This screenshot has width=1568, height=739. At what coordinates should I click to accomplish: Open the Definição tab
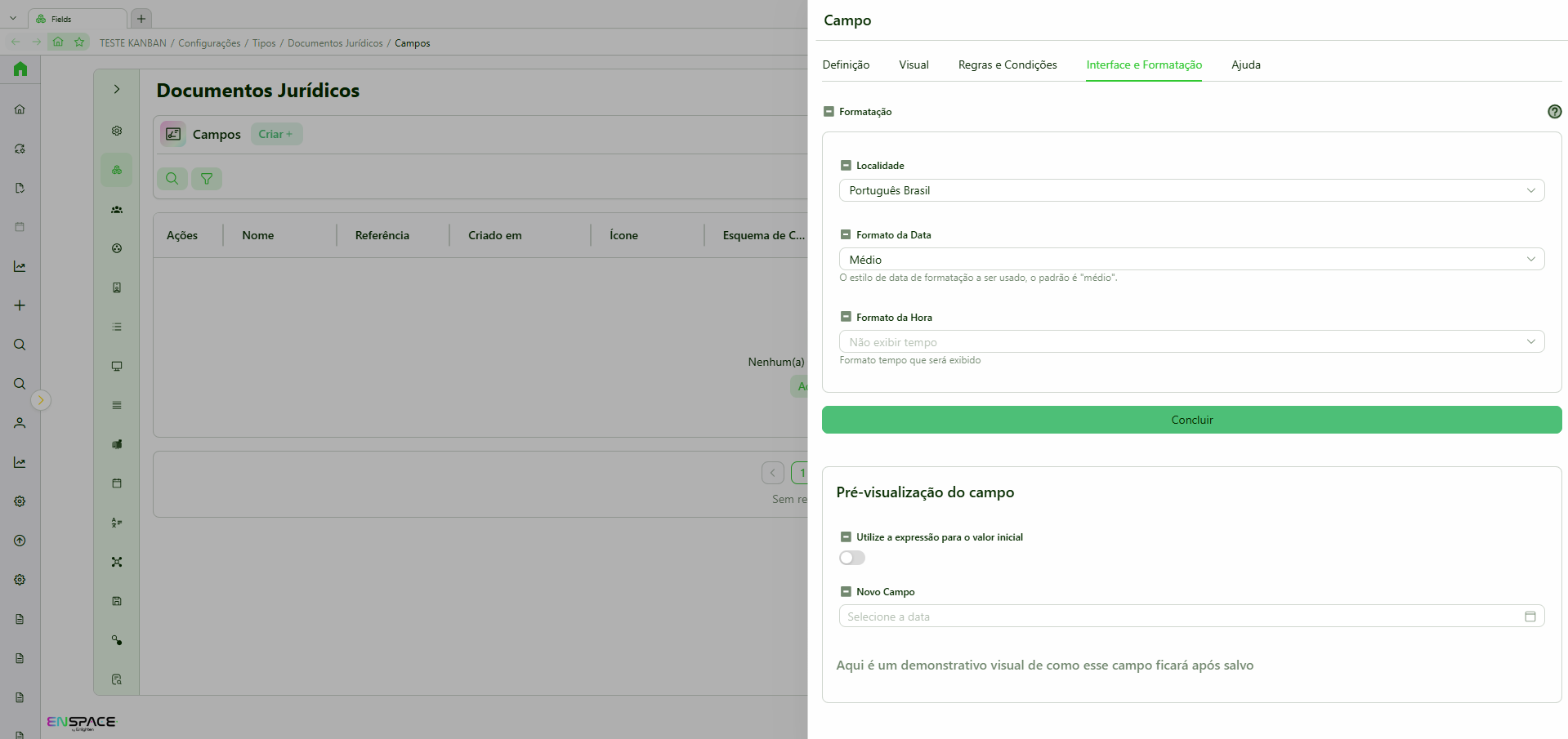(846, 65)
